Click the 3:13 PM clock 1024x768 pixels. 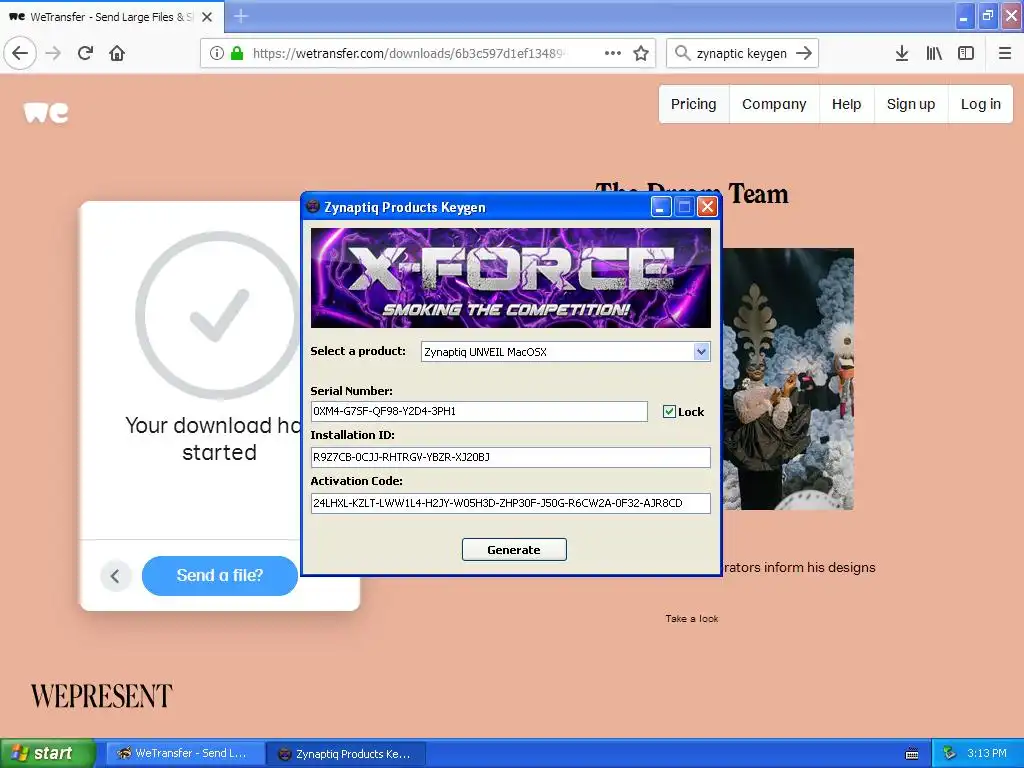coord(987,753)
